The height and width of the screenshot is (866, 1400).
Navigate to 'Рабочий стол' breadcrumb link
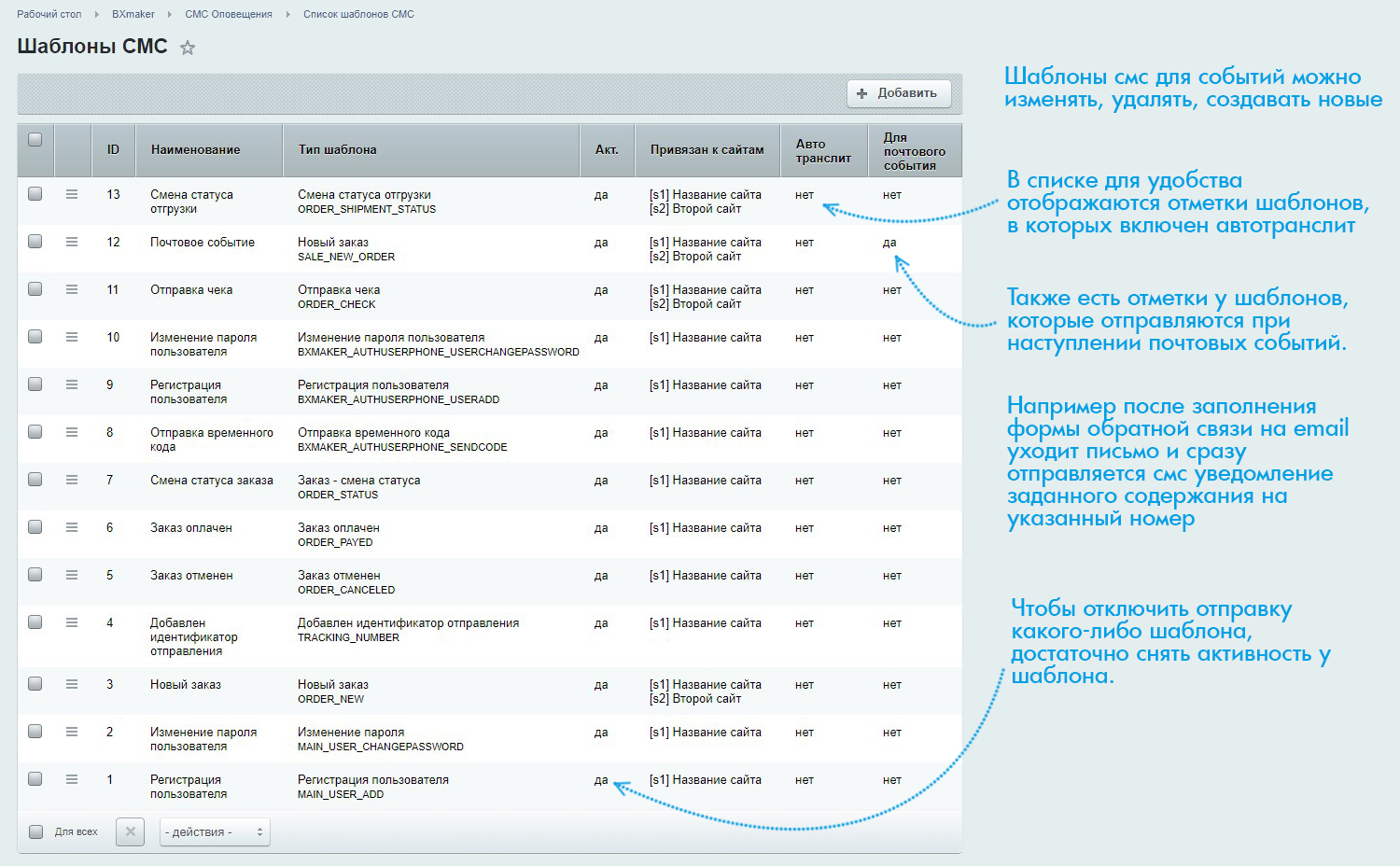tap(49, 14)
